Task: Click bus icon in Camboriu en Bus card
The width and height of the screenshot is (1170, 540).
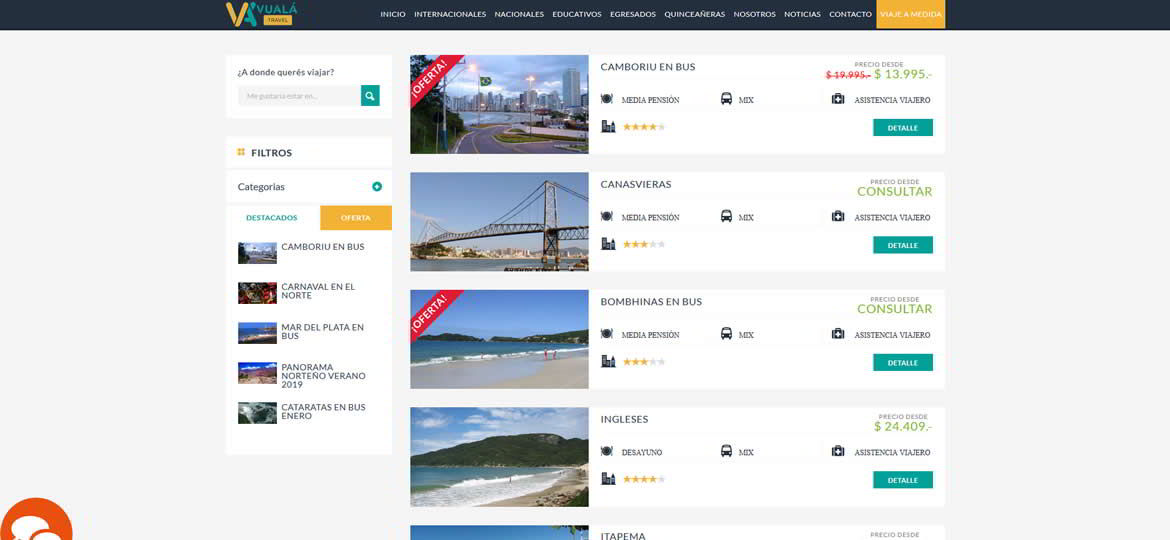Action: (726, 98)
